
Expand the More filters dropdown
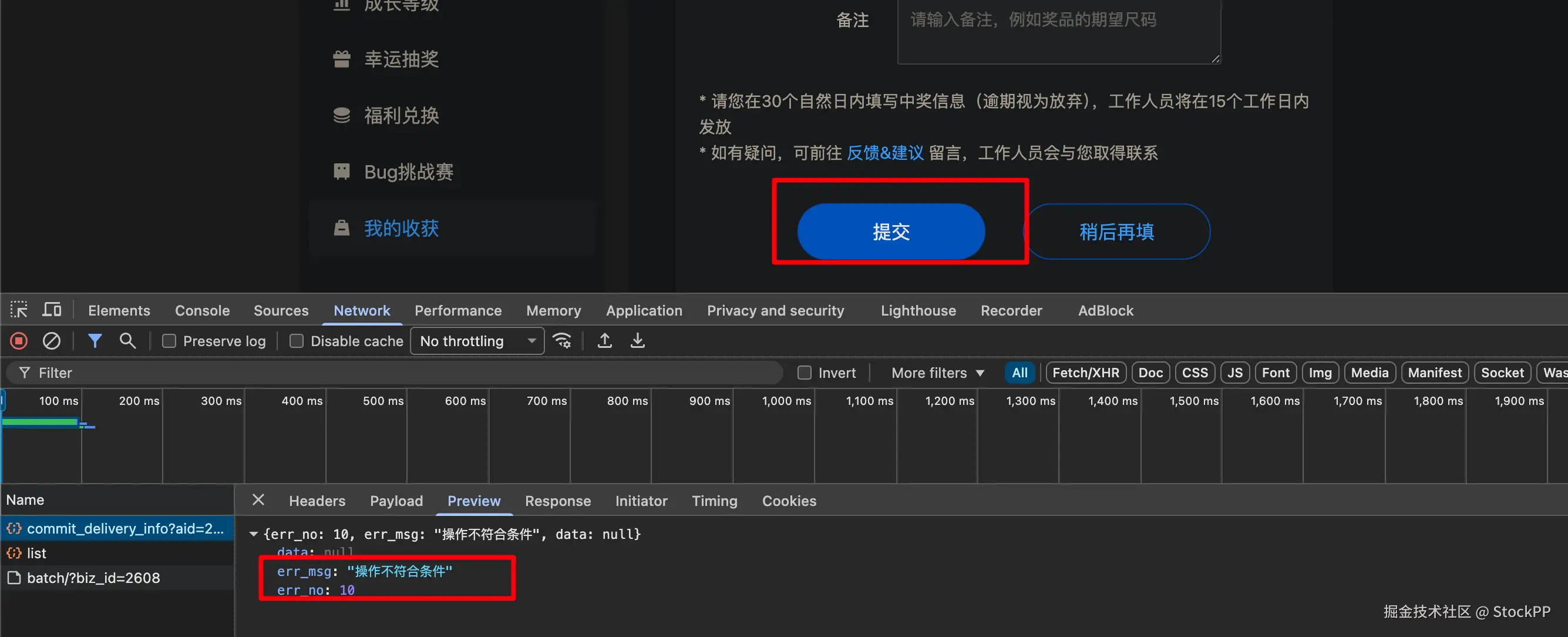pos(936,372)
